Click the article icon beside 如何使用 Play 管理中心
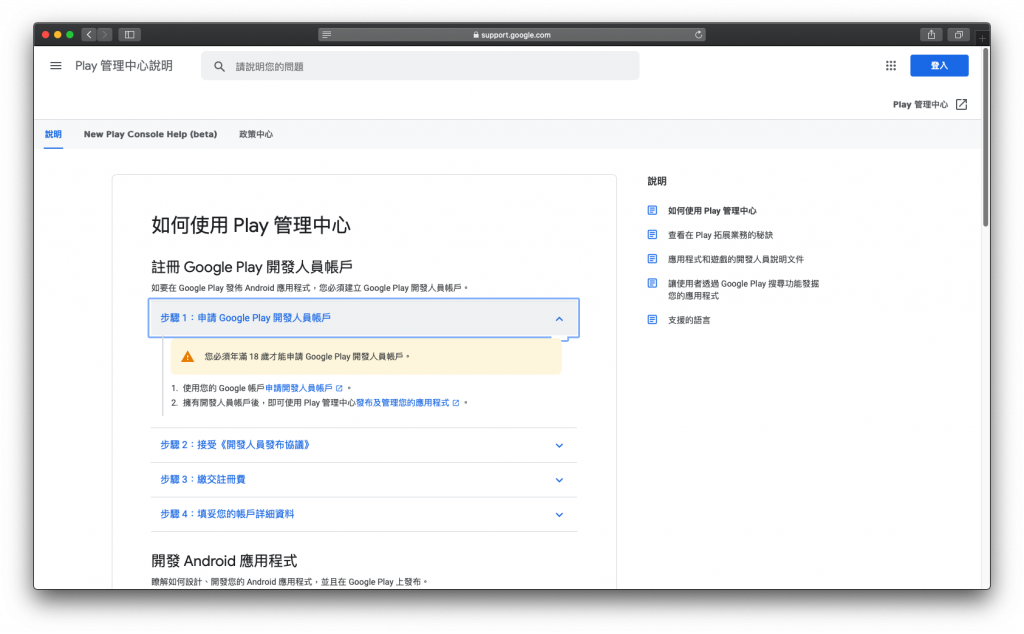The height and width of the screenshot is (634, 1024). point(652,210)
